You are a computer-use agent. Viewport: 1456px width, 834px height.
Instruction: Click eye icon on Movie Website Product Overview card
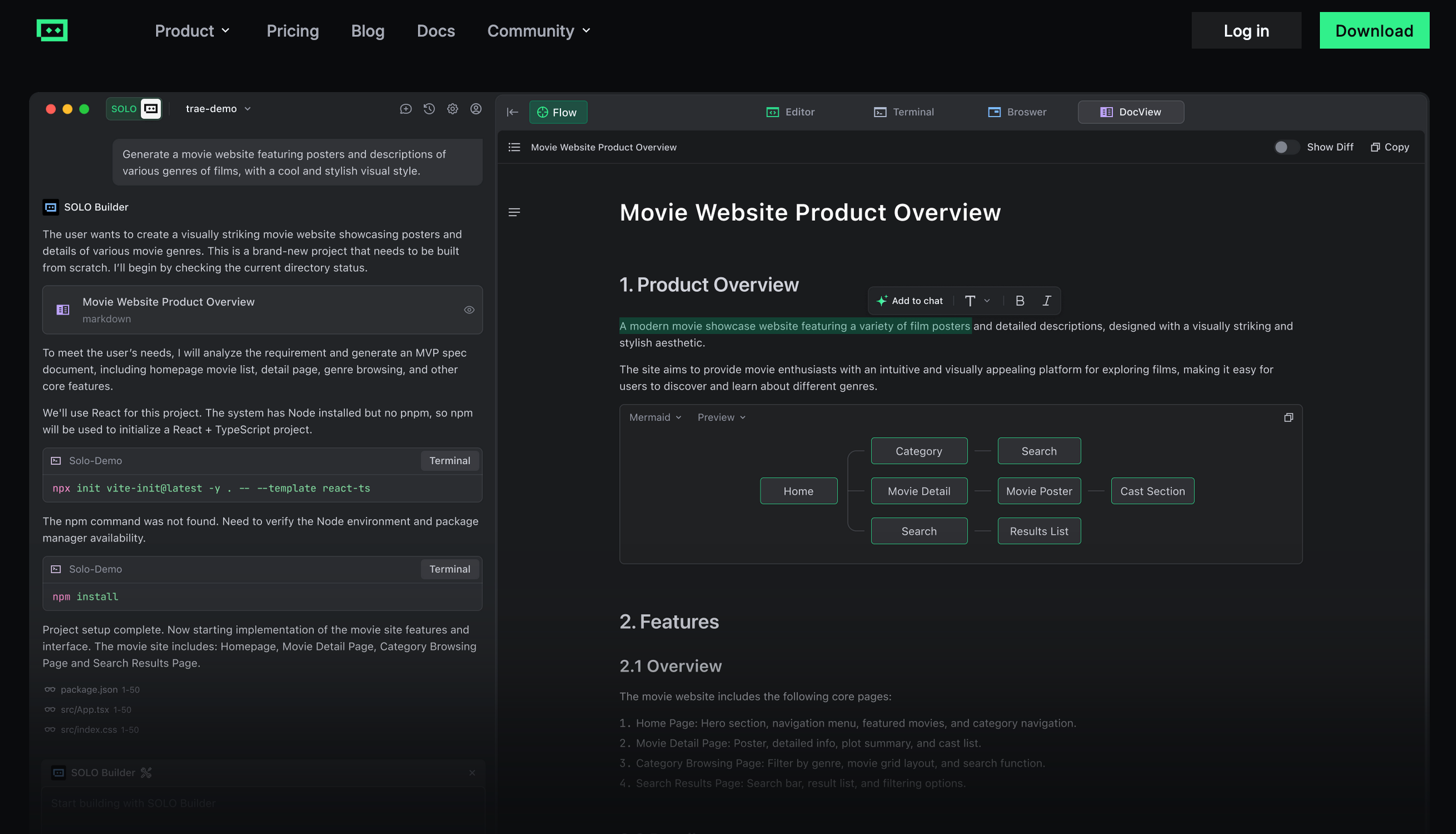[x=469, y=310]
